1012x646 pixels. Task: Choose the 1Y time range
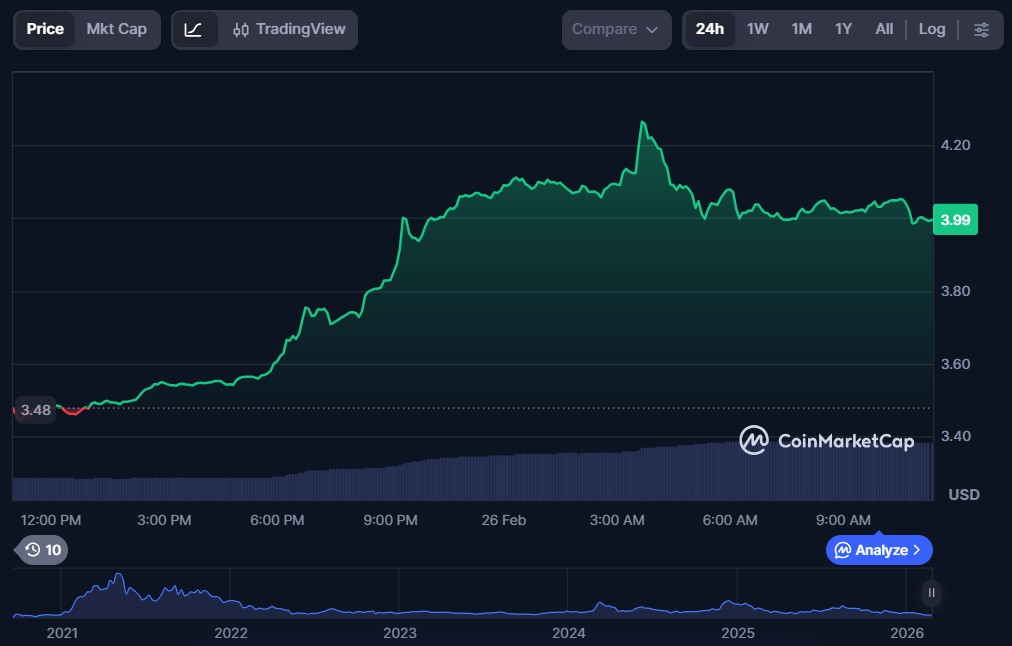point(843,30)
